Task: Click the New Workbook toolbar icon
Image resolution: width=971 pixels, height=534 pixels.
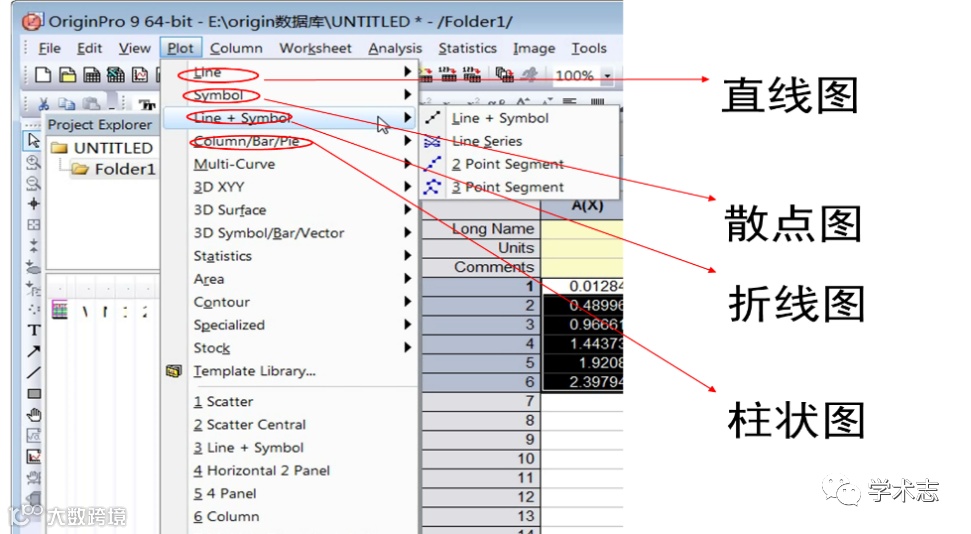Action: (91, 75)
